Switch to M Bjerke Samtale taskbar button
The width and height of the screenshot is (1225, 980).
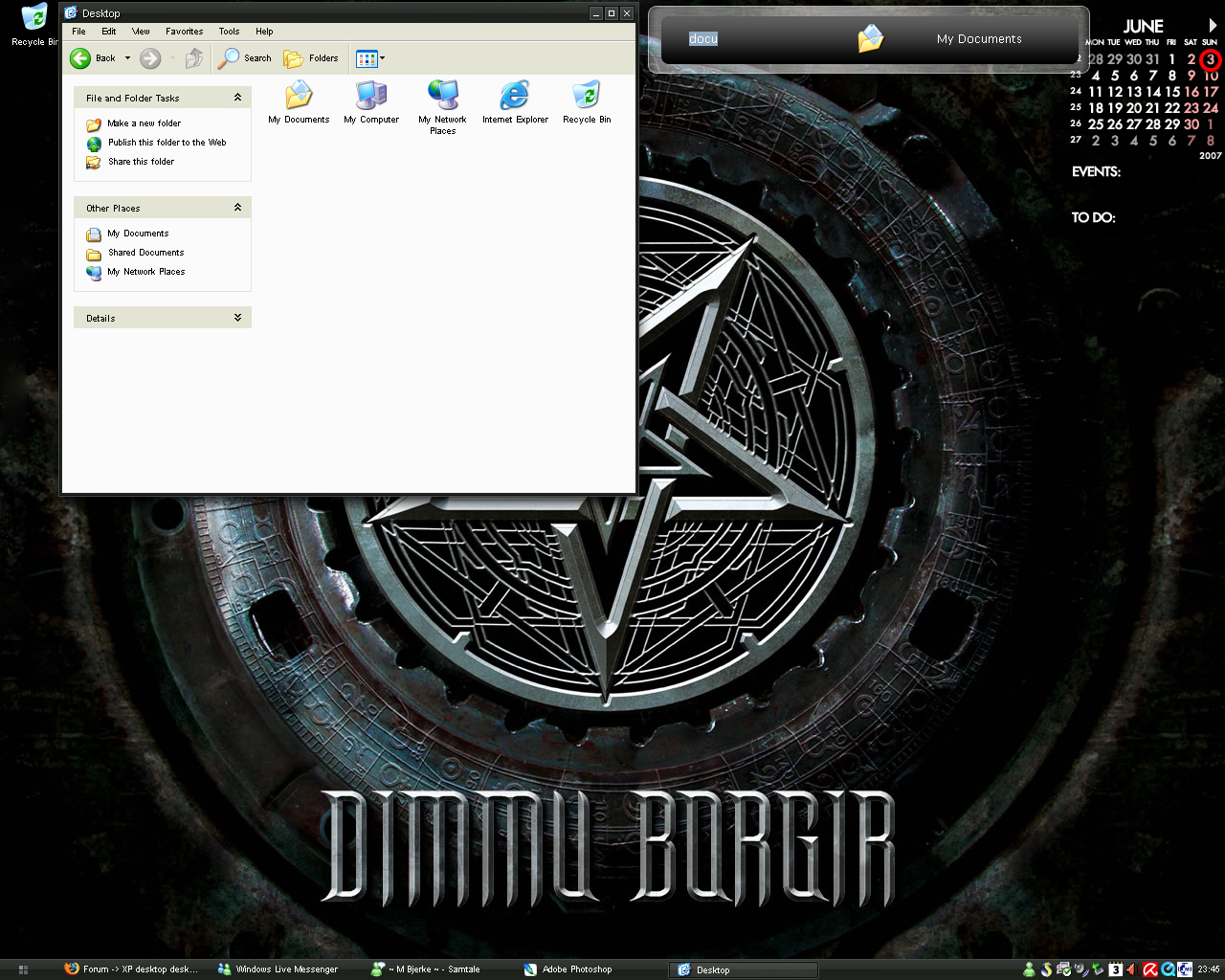point(426,969)
